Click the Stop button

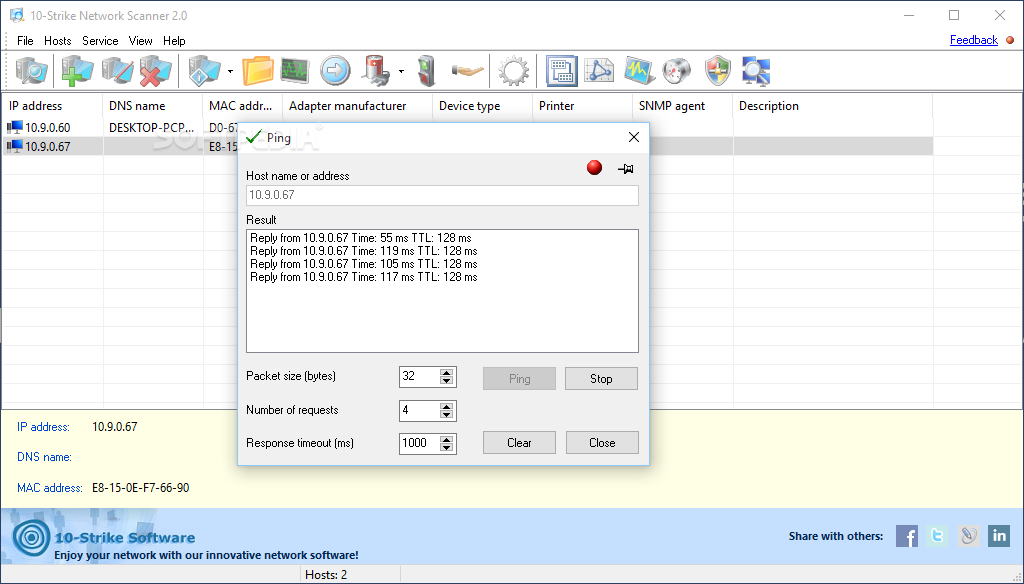(x=601, y=378)
